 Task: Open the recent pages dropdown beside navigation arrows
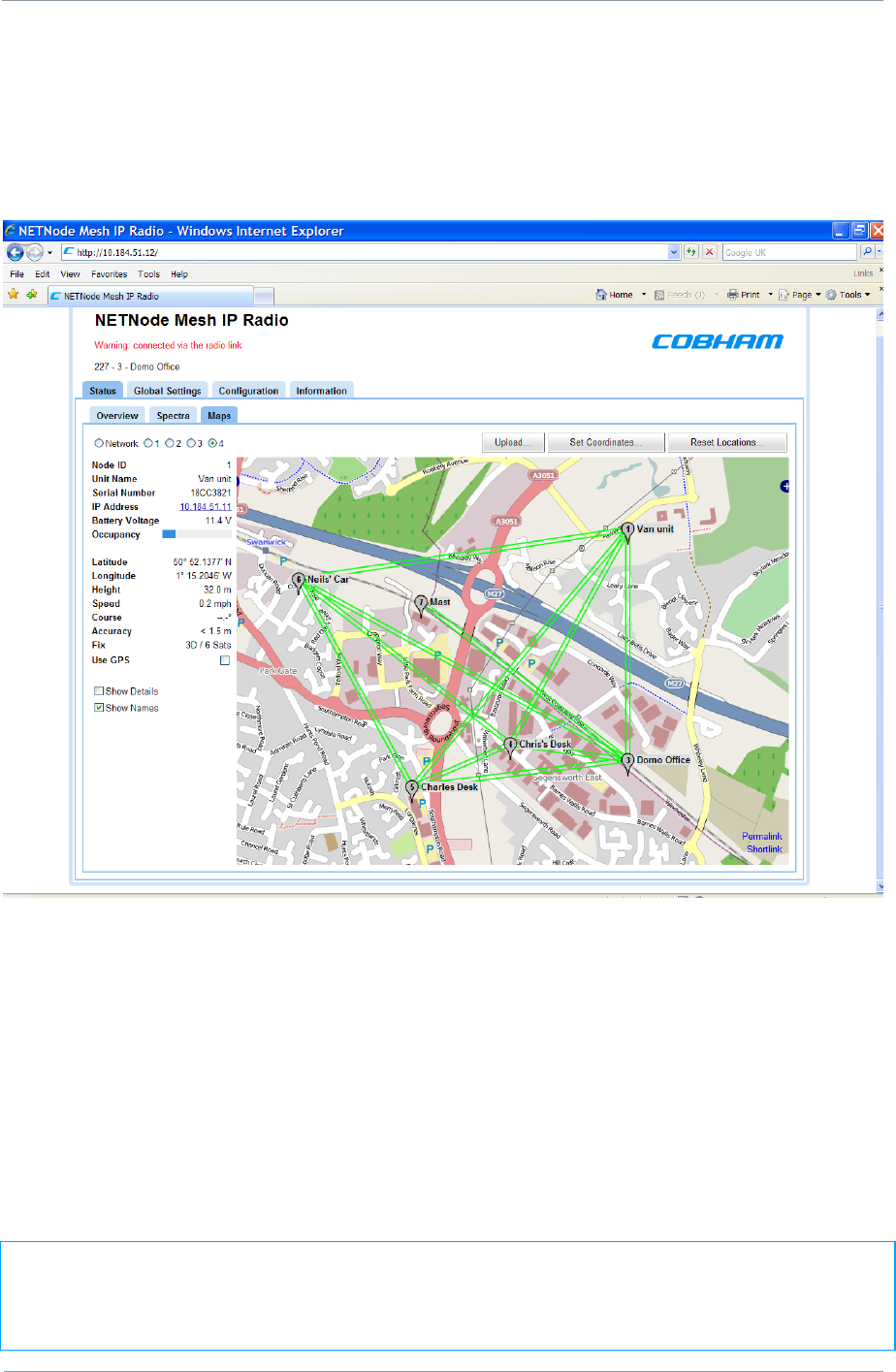pyautogui.click(x=50, y=253)
